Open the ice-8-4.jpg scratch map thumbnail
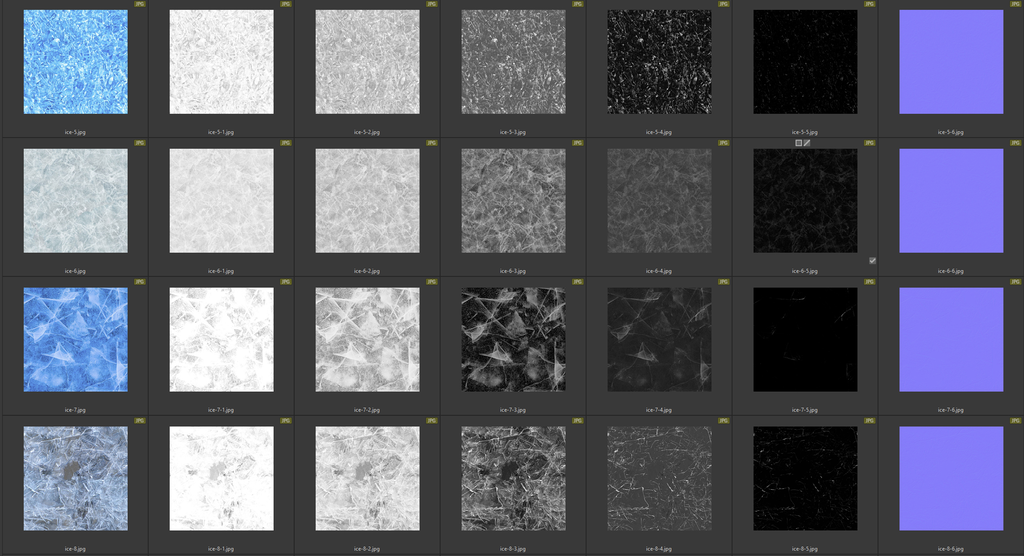 point(659,479)
